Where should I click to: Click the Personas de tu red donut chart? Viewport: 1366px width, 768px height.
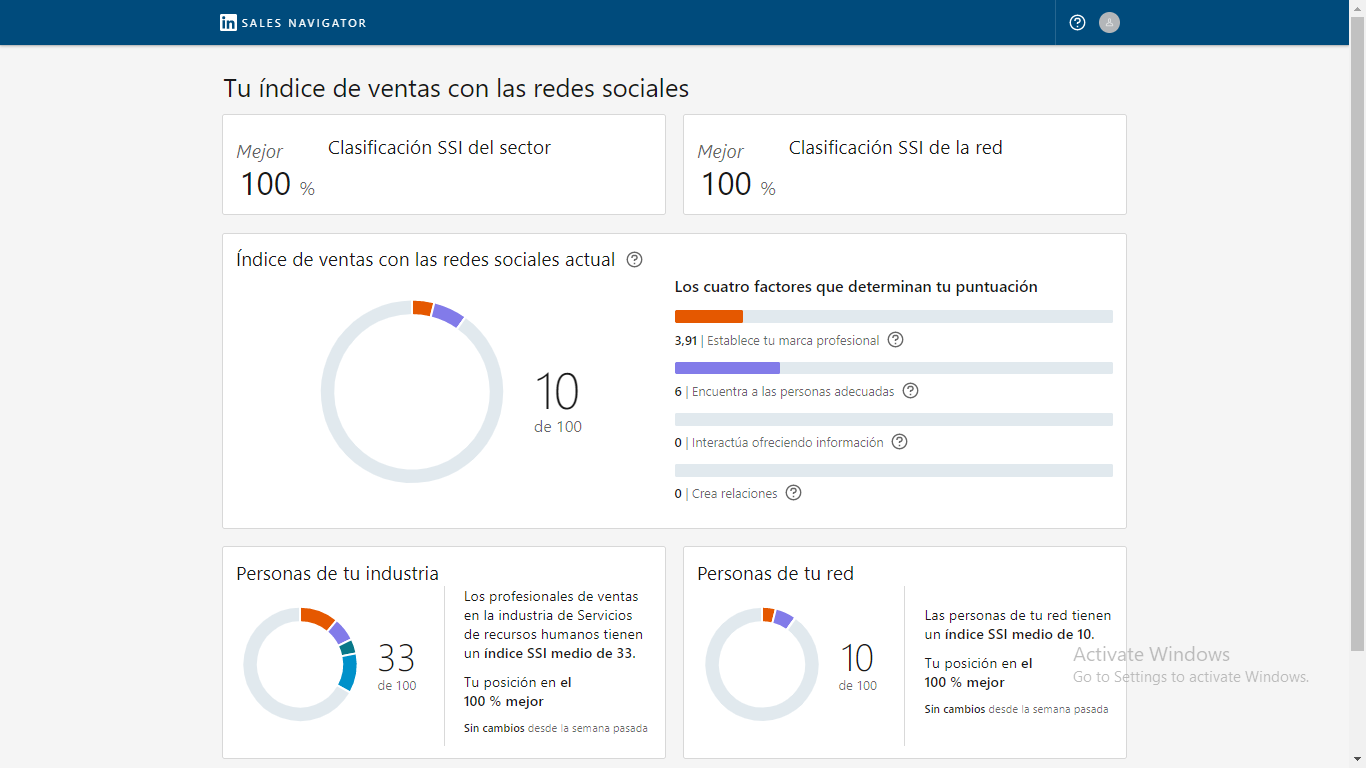click(762, 664)
